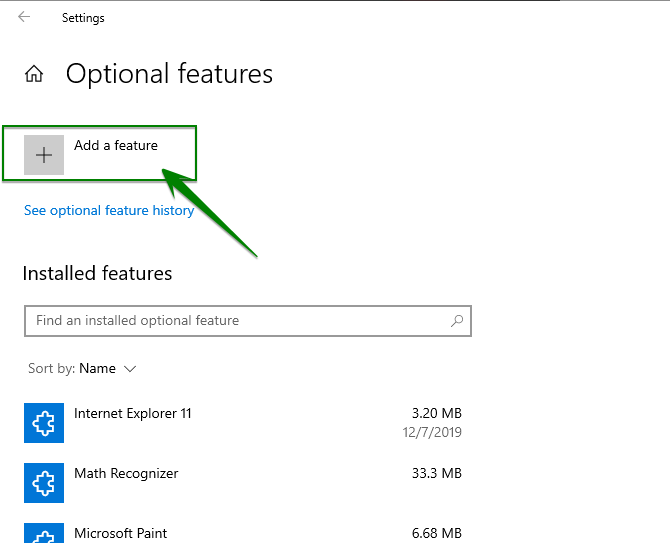The width and height of the screenshot is (670, 543).
Task: Select the Internet Explorer 11 puzzle icon
Action: pyautogui.click(x=44, y=423)
